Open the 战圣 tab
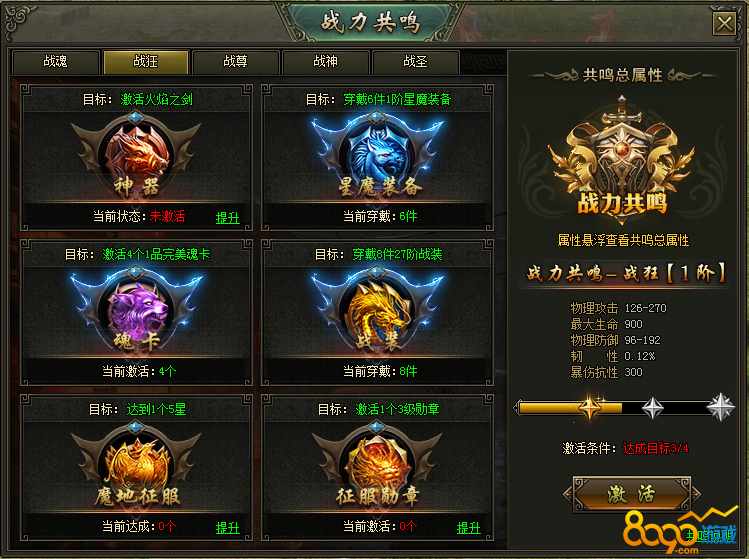Screen dimensions: 749x559 point(415,62)
